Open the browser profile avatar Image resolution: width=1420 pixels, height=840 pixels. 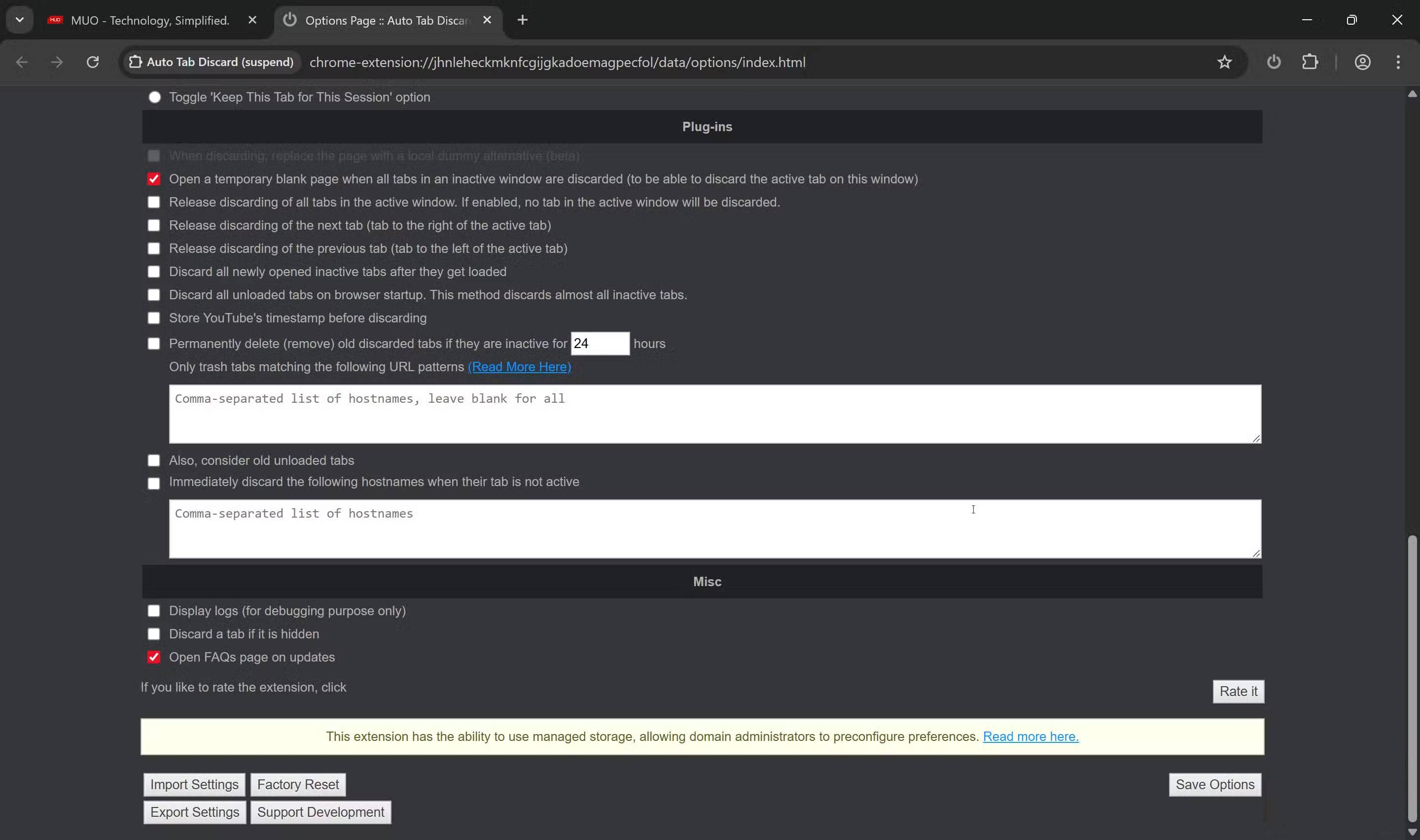(1363, 62)
